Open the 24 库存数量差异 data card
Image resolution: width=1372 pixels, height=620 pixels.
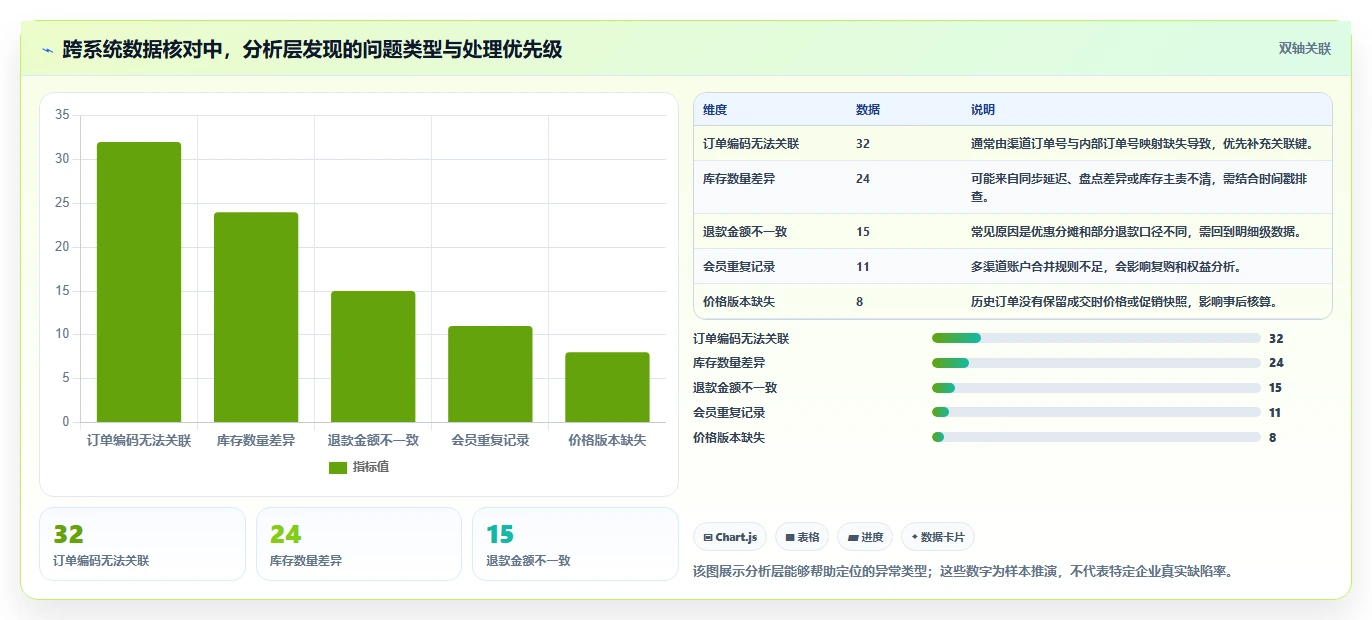tap(359, 544)
